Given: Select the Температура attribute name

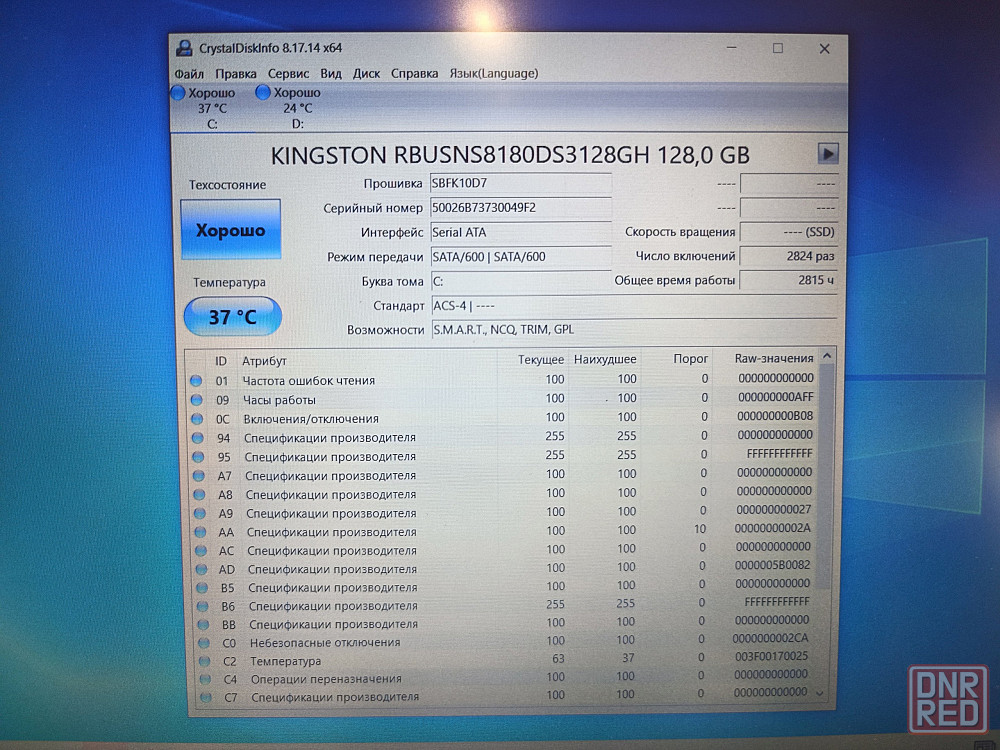Looking at the screenshot, I should [x=285, y=661].
